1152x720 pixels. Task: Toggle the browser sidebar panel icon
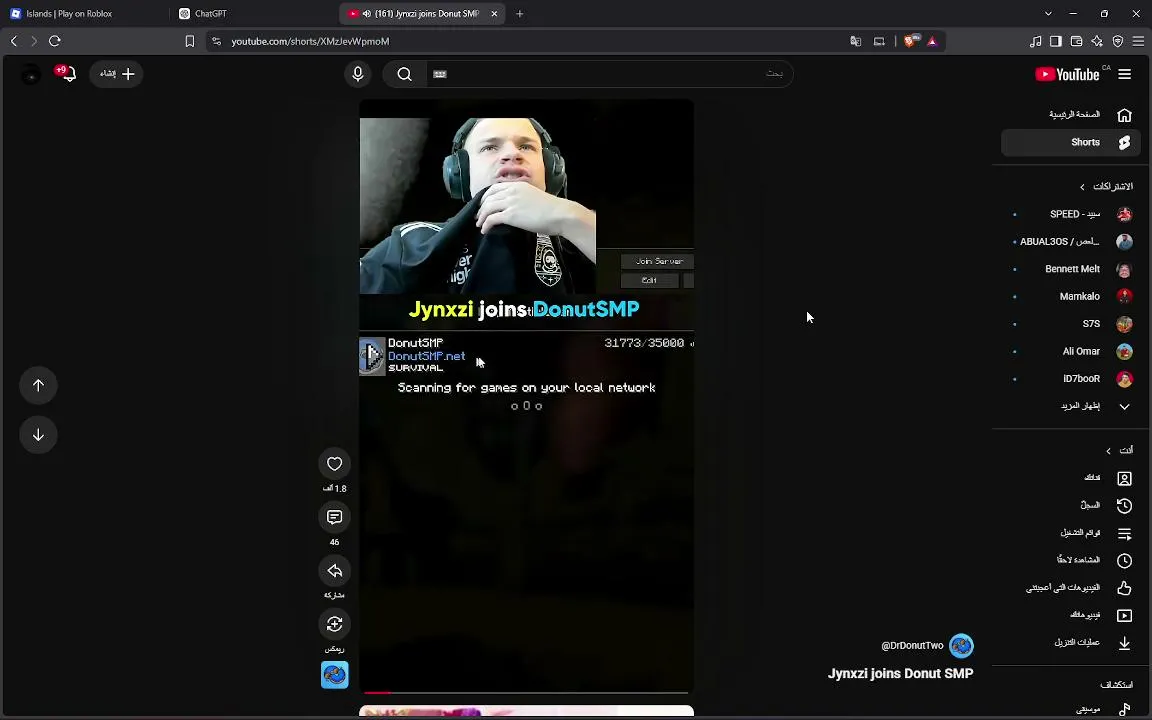click(1056, 41)
